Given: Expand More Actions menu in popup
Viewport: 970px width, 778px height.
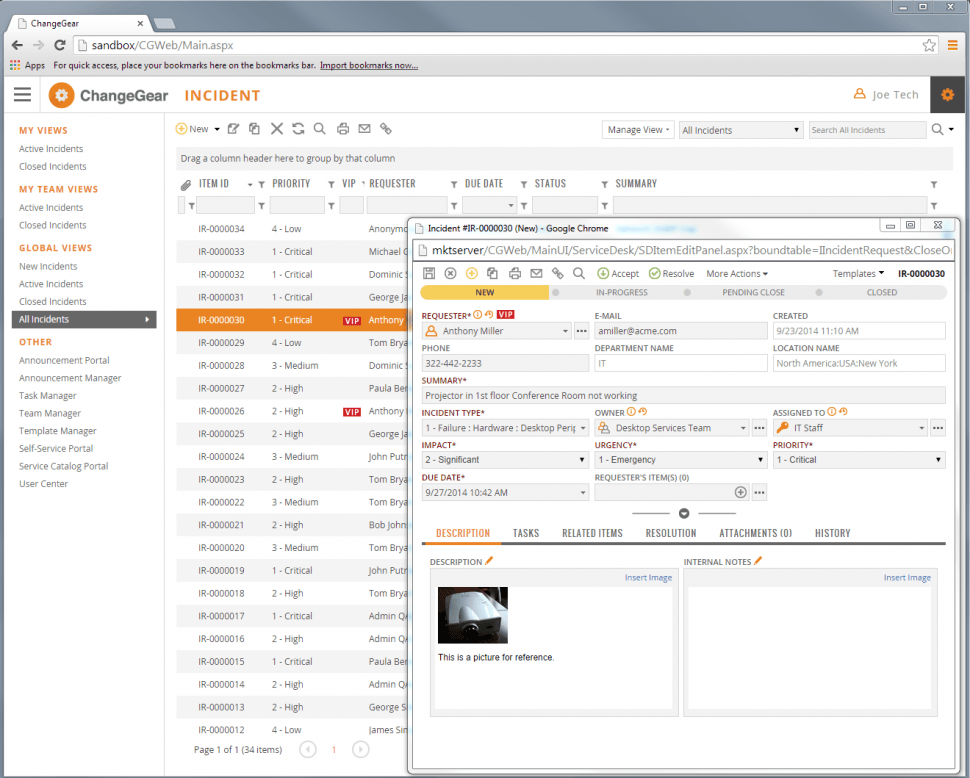Looking at the screenshot, I should point(737,273).
